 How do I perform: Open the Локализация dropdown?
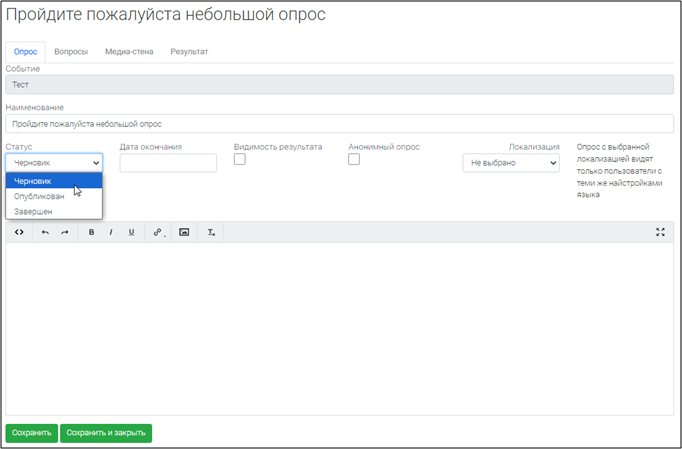click(510, 163)
